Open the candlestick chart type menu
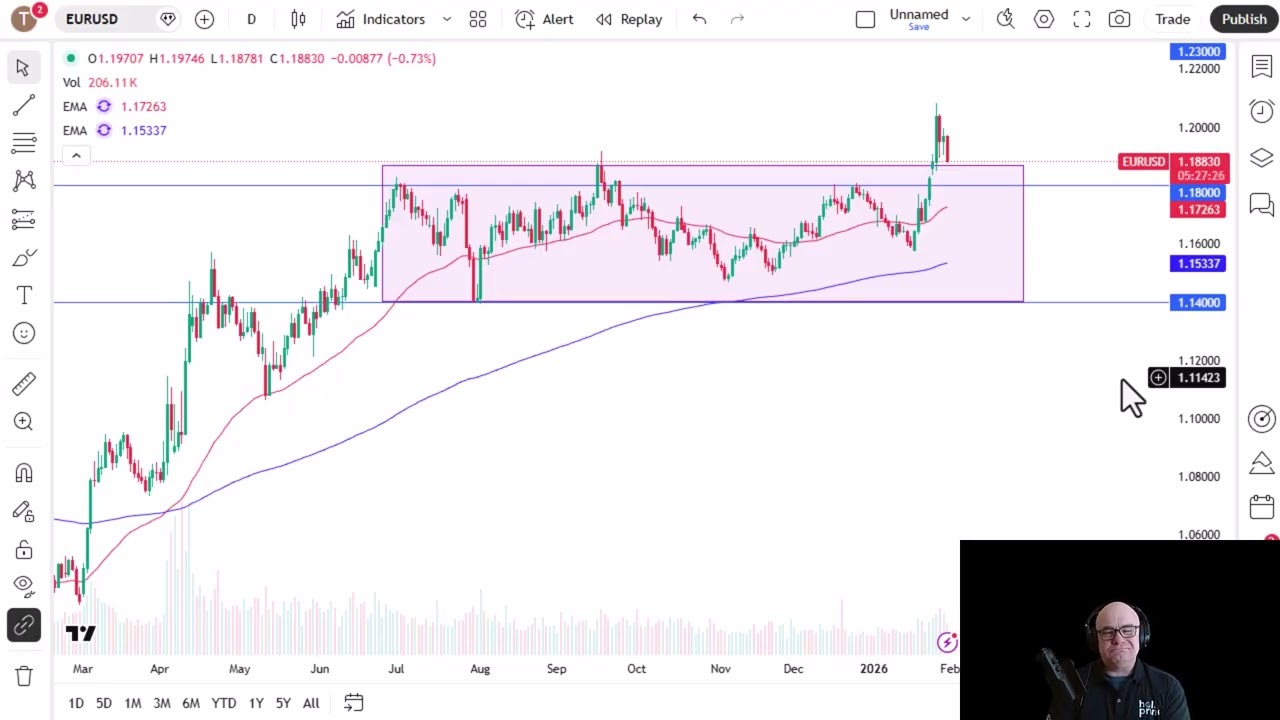Screen dimensions: 1280x720 [x=298, y=19]
